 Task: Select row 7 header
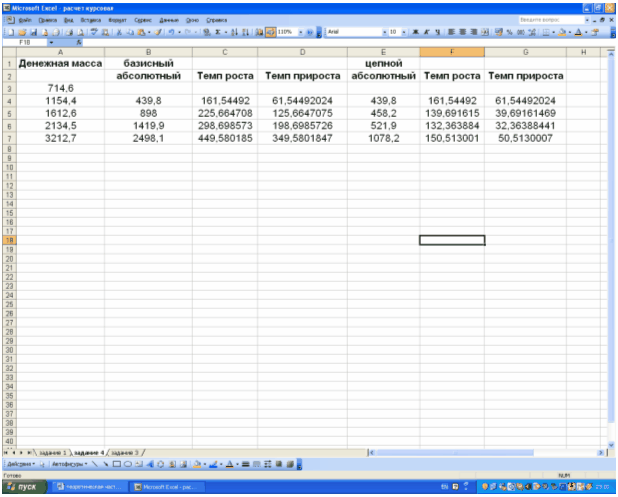point(9,138)
